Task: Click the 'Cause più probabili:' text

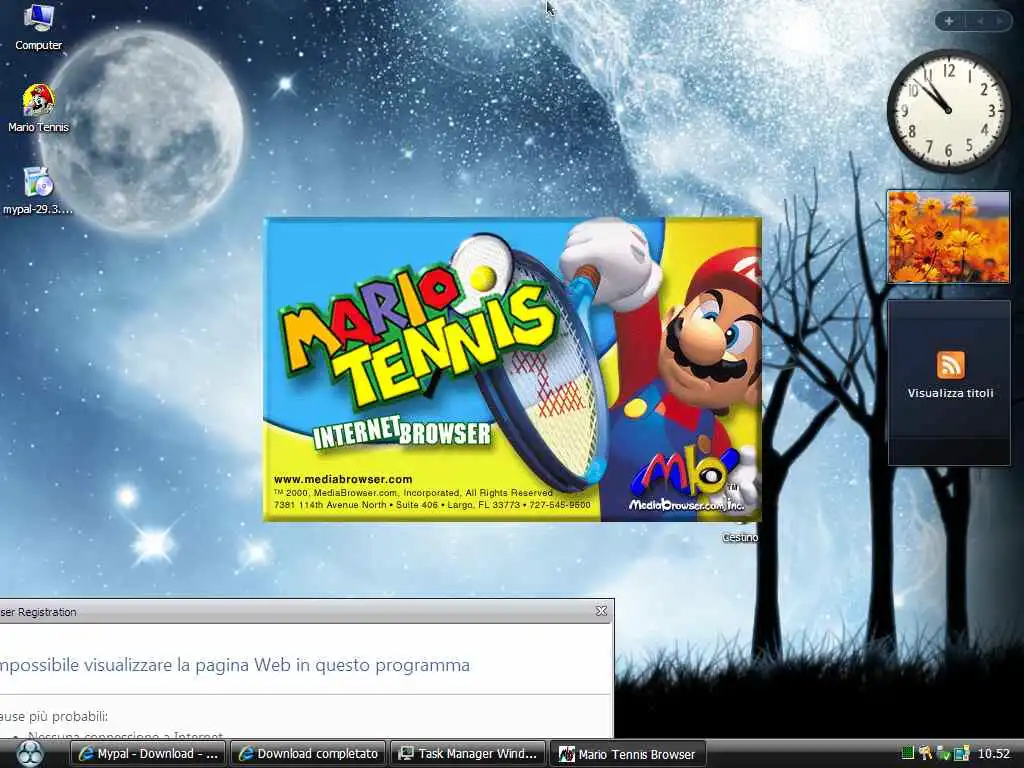Action: click(x=54, y=716)
